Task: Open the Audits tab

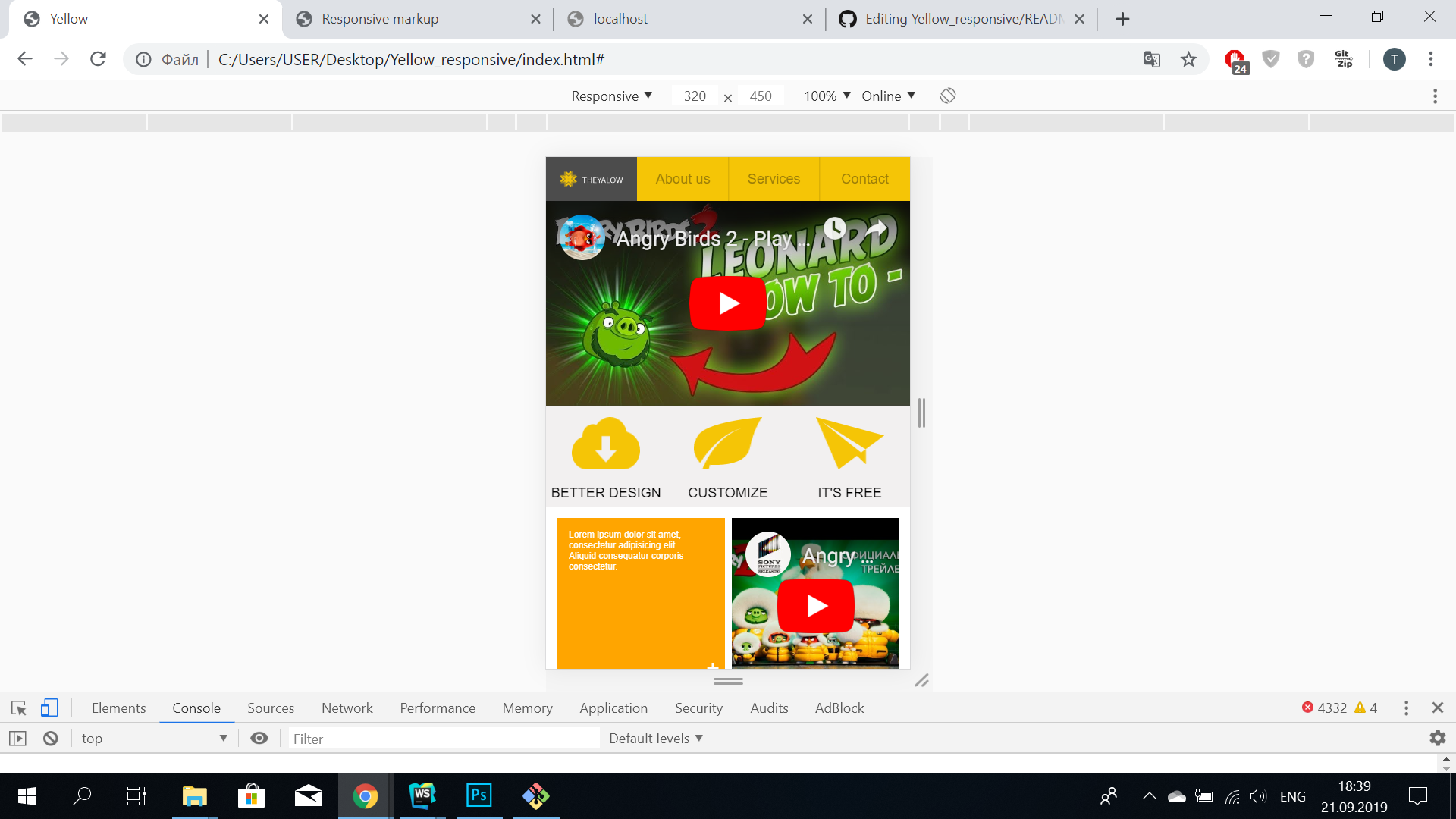Action: tap(769, 708)
